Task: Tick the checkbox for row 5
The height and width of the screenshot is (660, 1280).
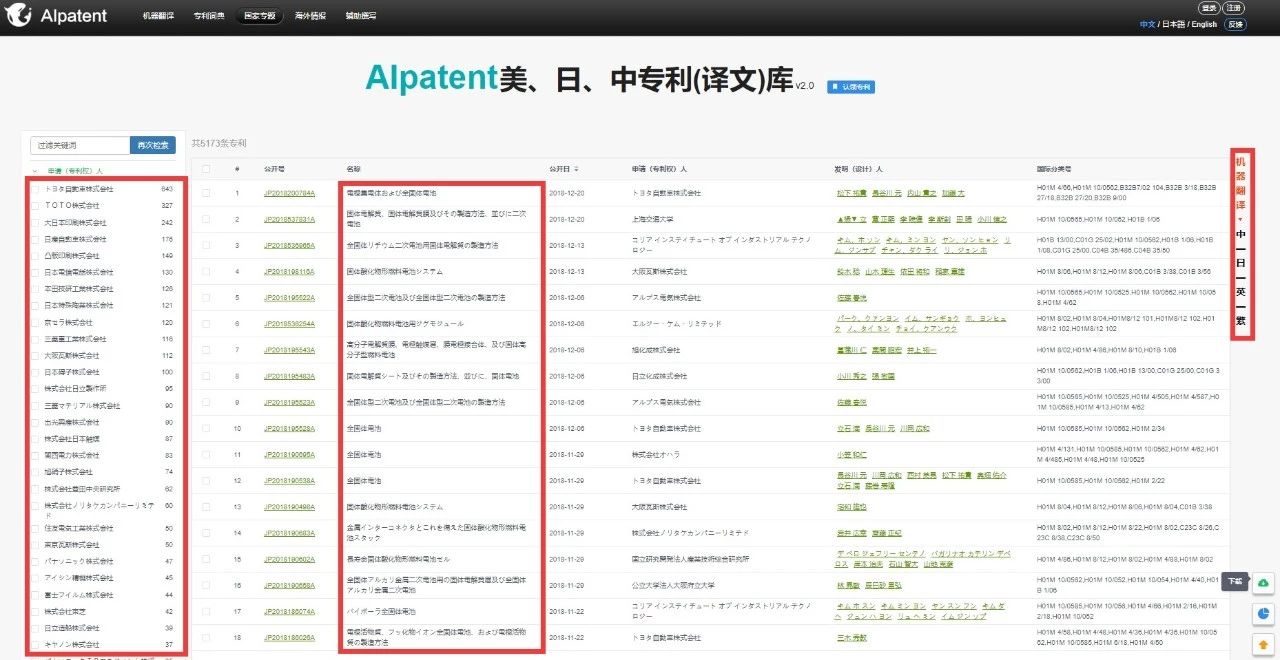Action: click(x=206, y=297)
